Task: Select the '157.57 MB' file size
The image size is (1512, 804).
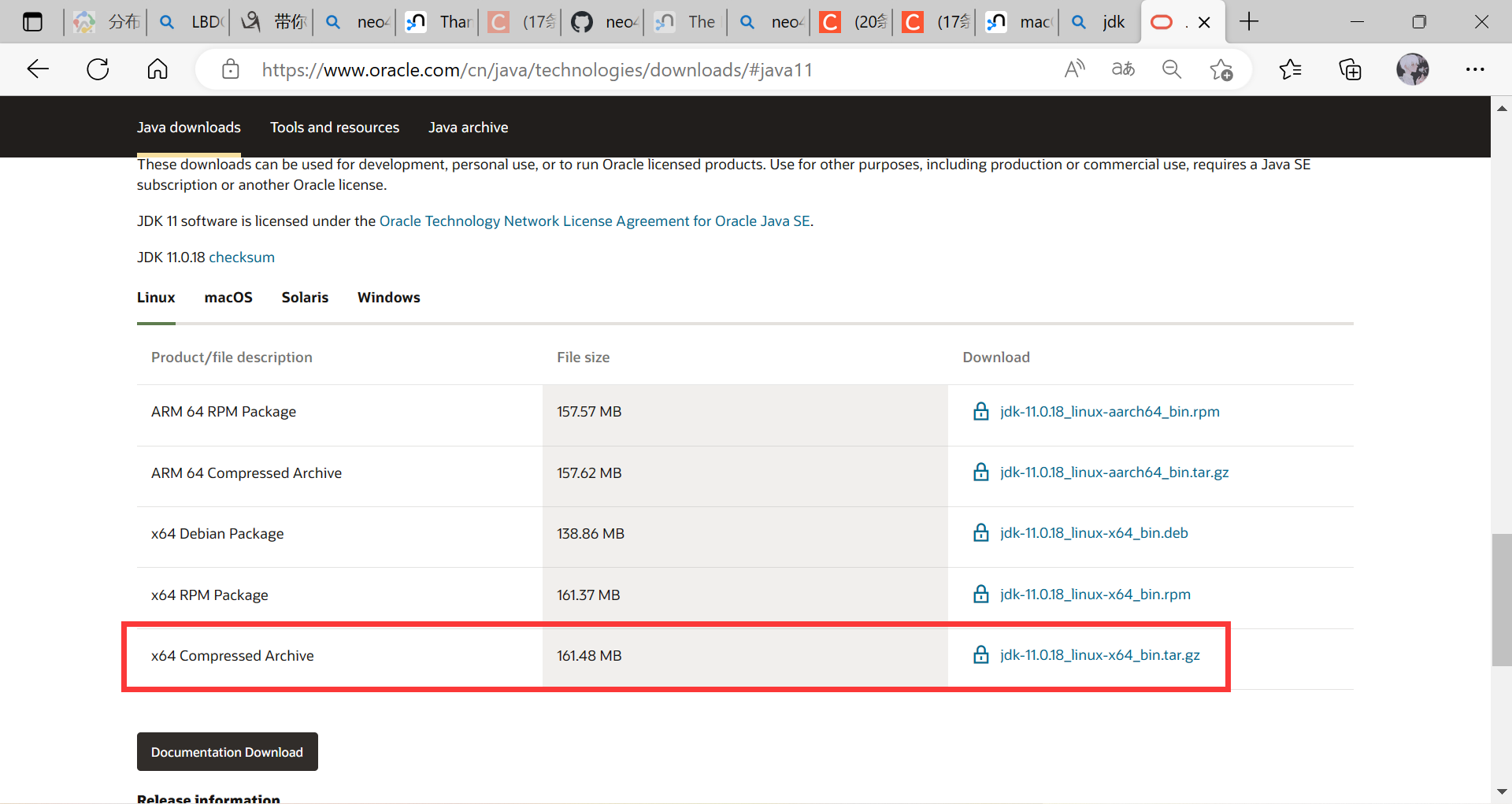Action: point(589,412)
